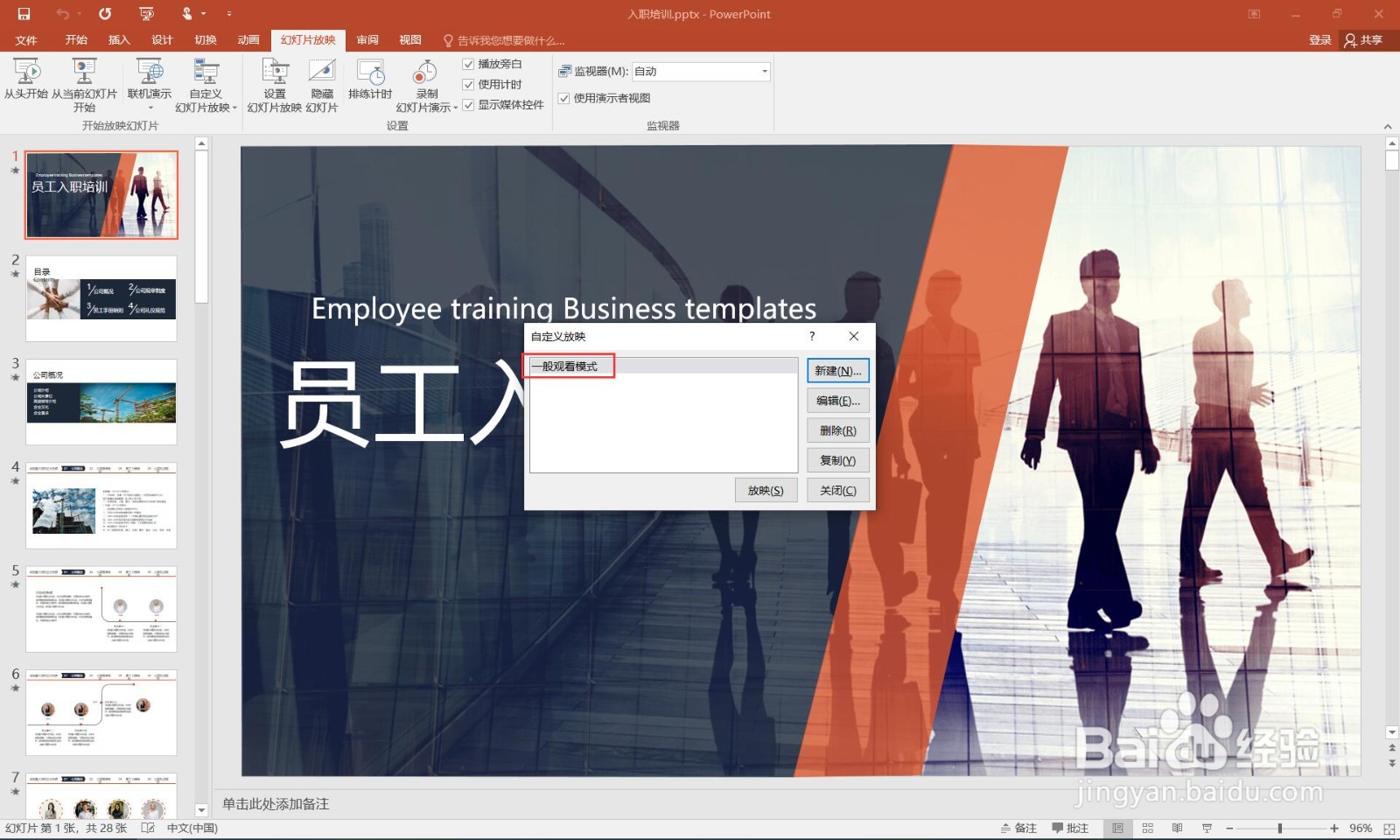Click New (新建) in custom show dialog
1400x840 pixels.
tap(837, 371)
